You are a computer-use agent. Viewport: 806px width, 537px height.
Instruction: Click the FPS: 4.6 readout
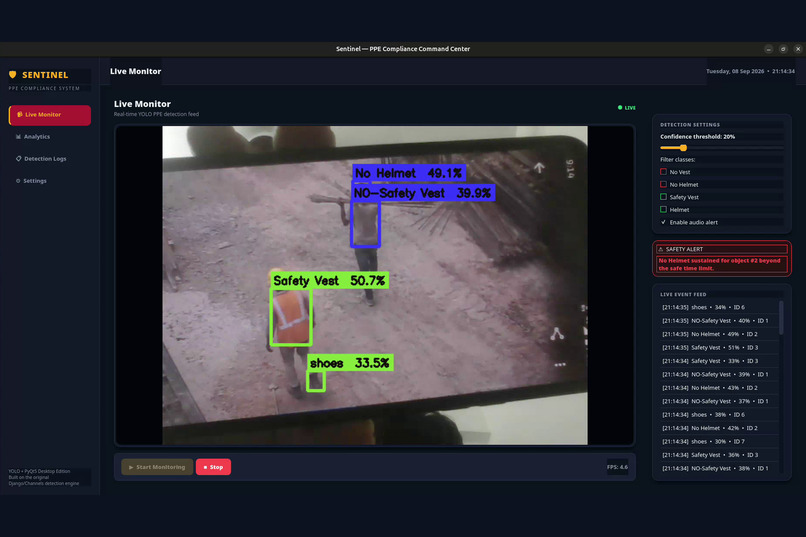pyautogui.click(x=617, y=467)
